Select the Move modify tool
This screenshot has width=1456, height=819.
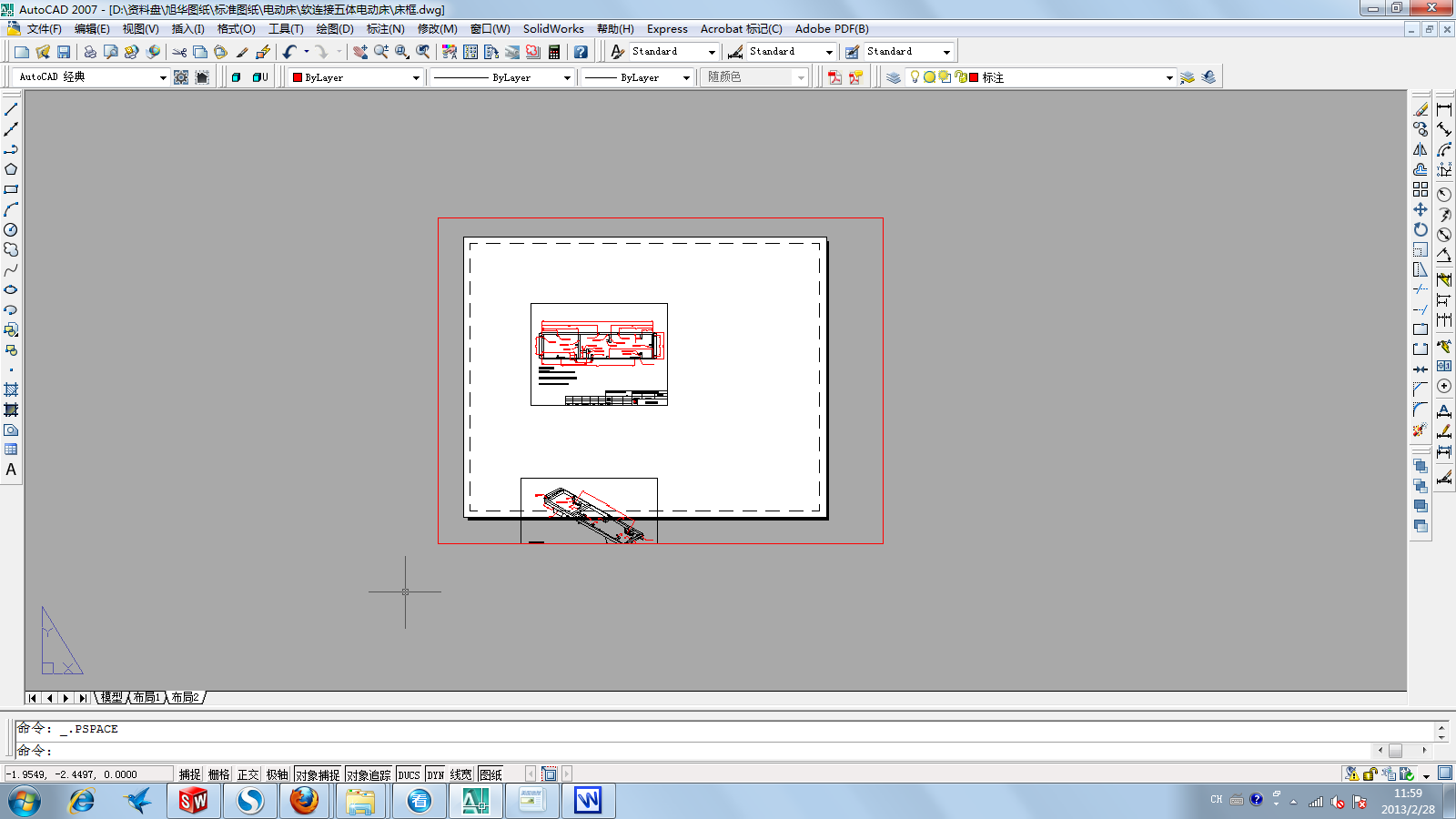(x=1421, y=209)
